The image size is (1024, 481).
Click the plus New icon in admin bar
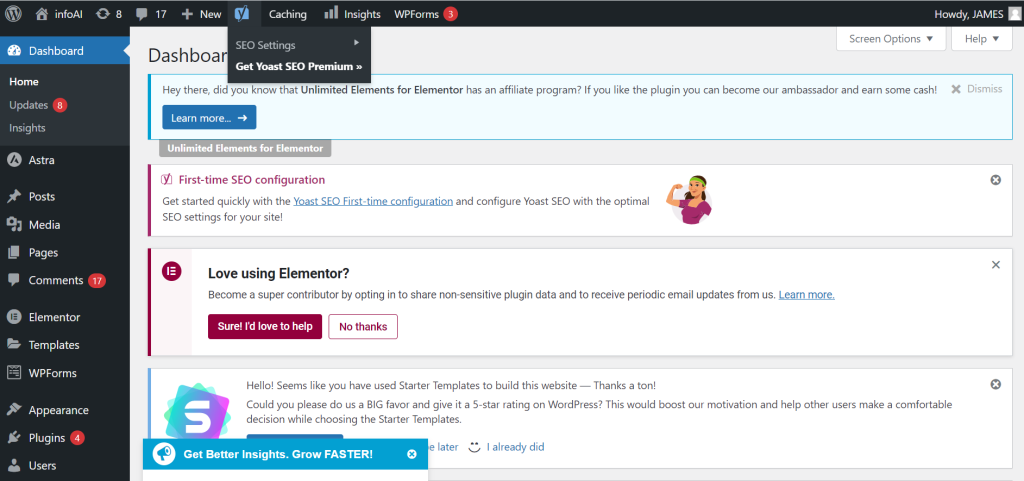pyautogui.click(x=187, y=14)
